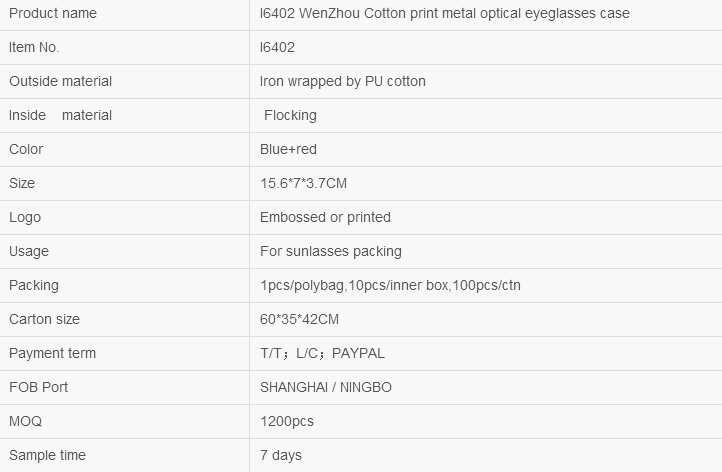Select the T/T; L/C; PAYPAL payment value

[322, 353]
